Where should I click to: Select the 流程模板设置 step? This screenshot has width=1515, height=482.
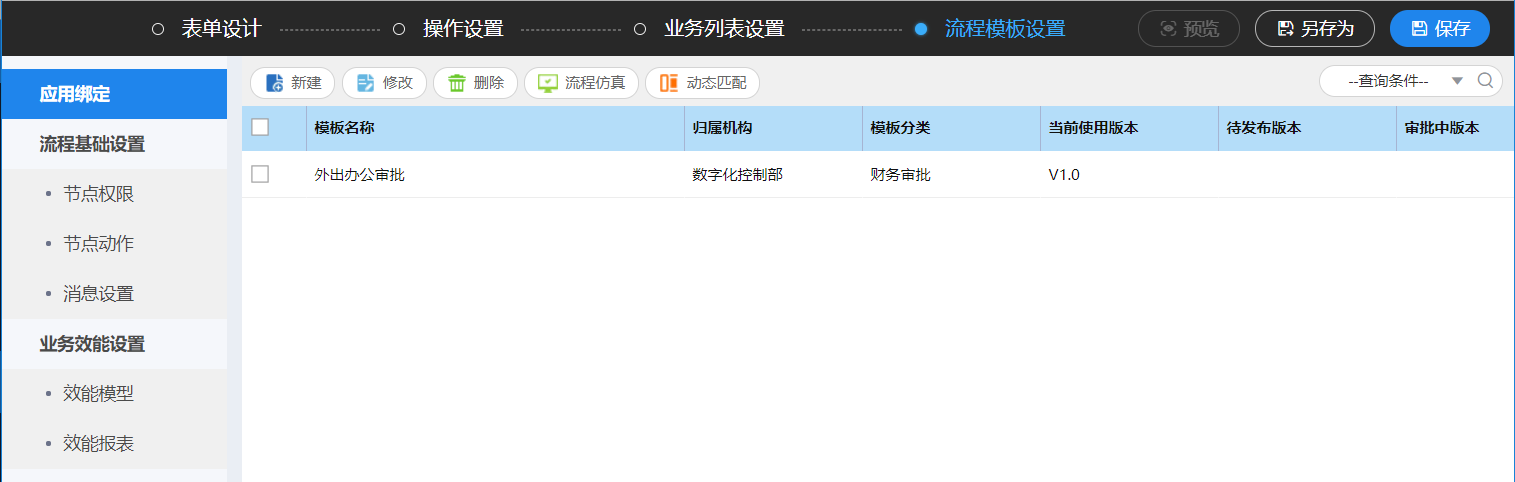pos(1005,28)
